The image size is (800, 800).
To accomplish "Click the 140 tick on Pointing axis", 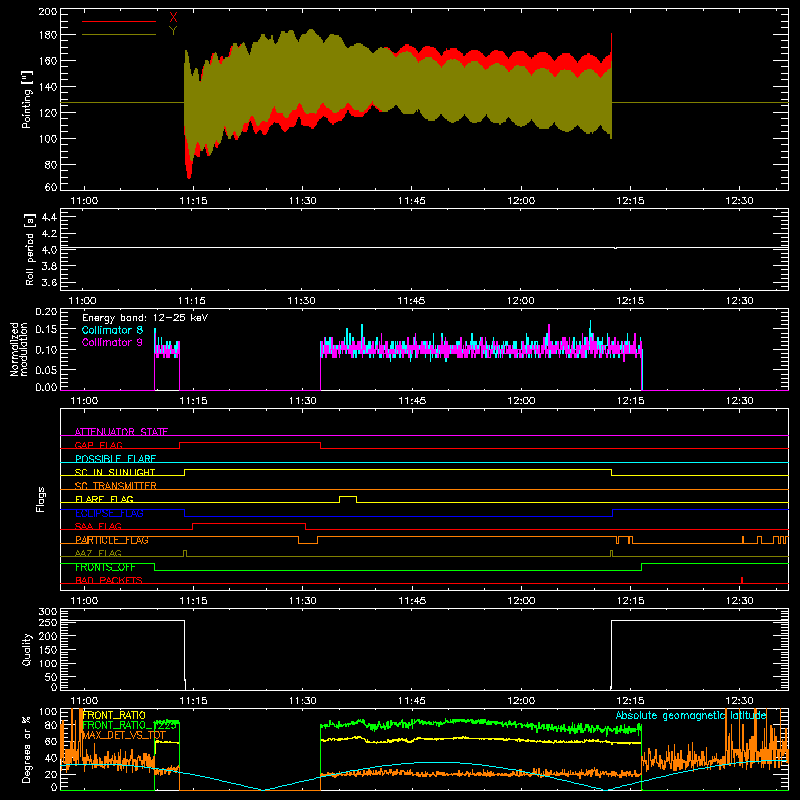I will (47, 87).
